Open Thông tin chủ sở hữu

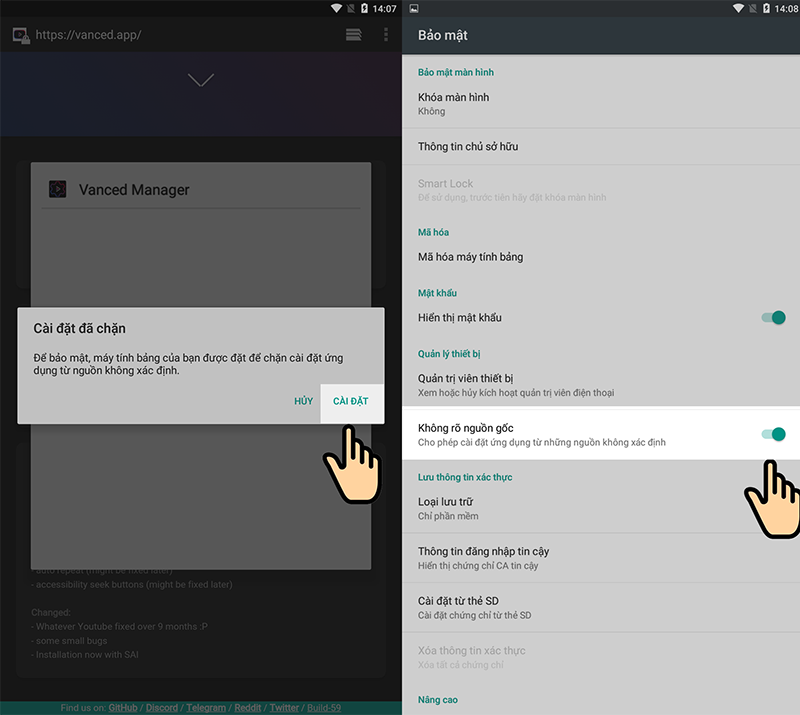[x=601, y=146]
